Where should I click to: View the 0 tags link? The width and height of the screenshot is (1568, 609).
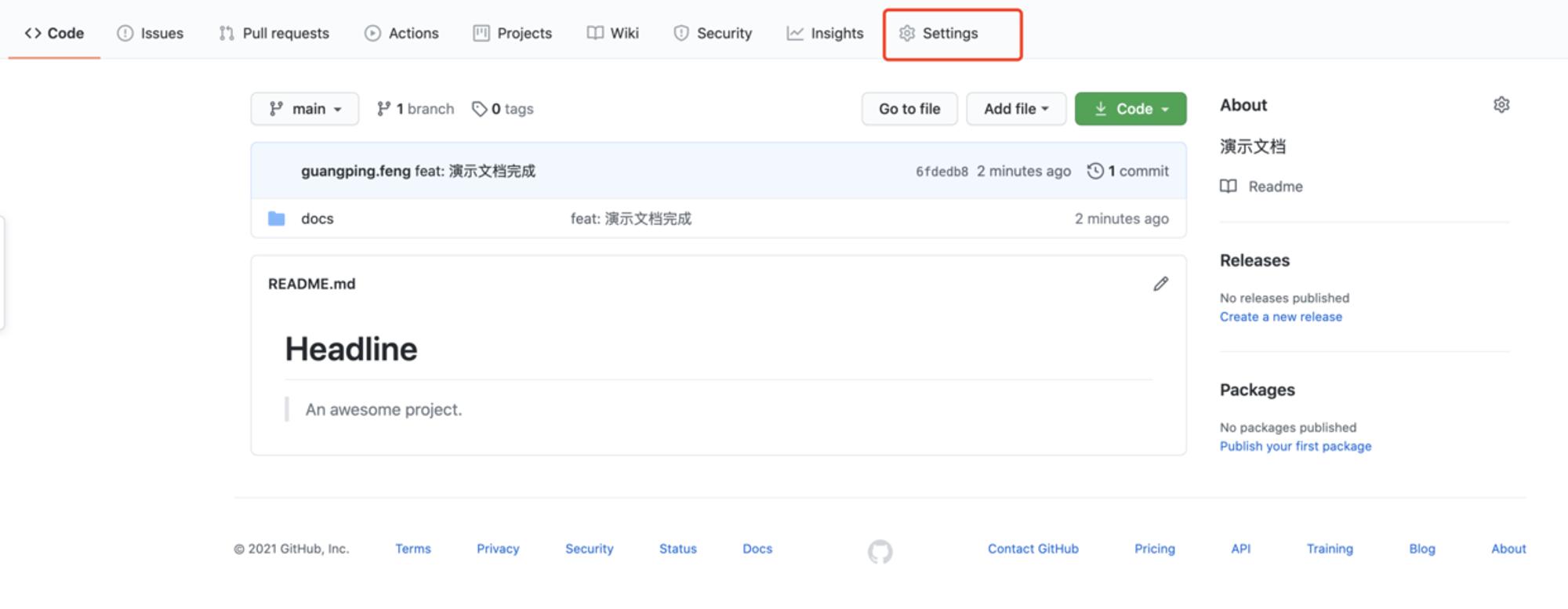click(x=503, y=109)
